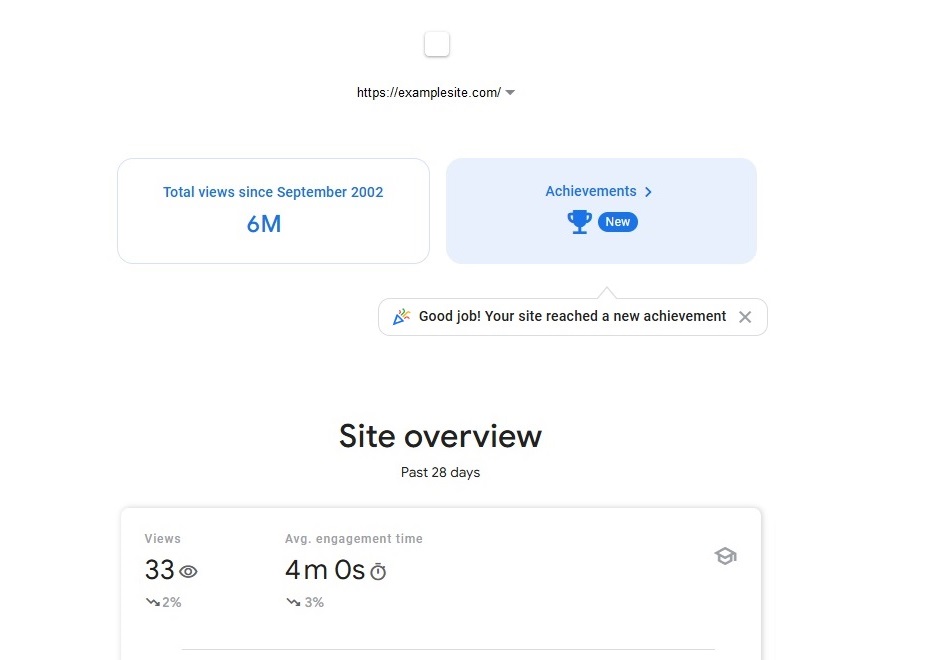The height and width of the screenshot is (660, 946).
Task: Dismiss the new achievement notification
Action: click(x=745, y=317)
